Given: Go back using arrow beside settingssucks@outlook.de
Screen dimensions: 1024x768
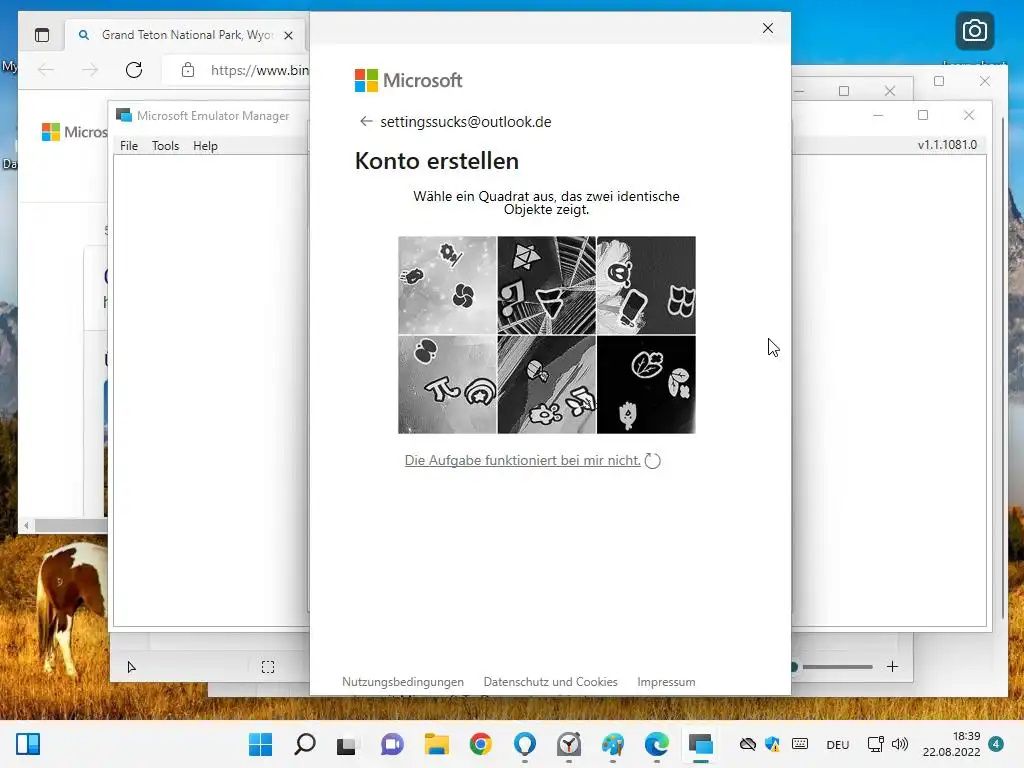Looking at the screenshot, I should [366, 121].
